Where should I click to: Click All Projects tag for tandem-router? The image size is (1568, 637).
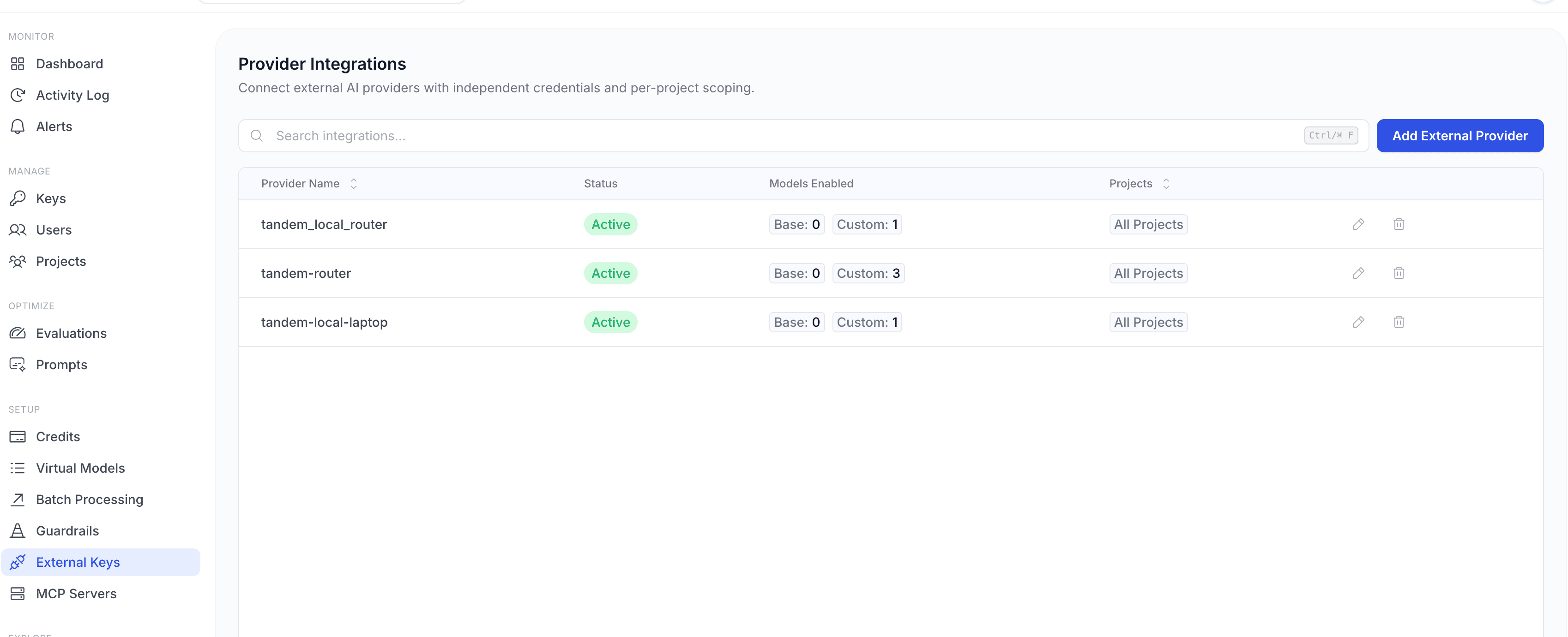[1148, 273]
